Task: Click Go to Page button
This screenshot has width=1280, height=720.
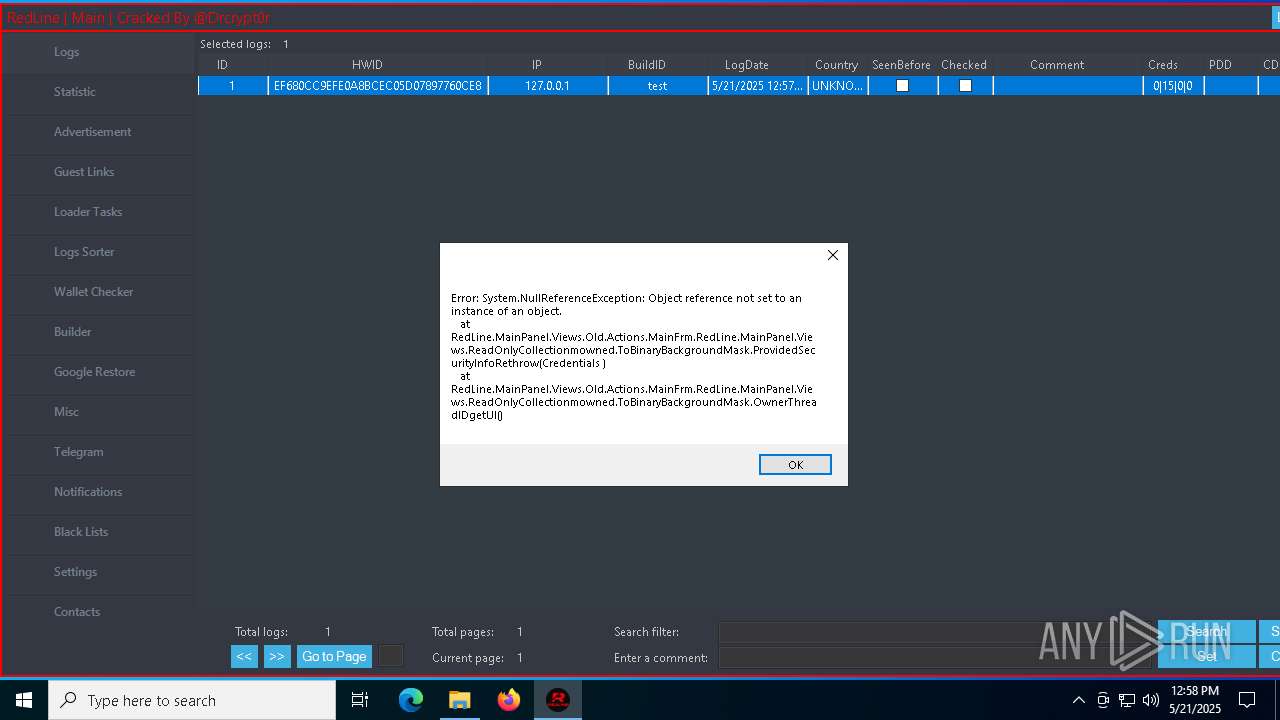Action: [x=334, y=657]
